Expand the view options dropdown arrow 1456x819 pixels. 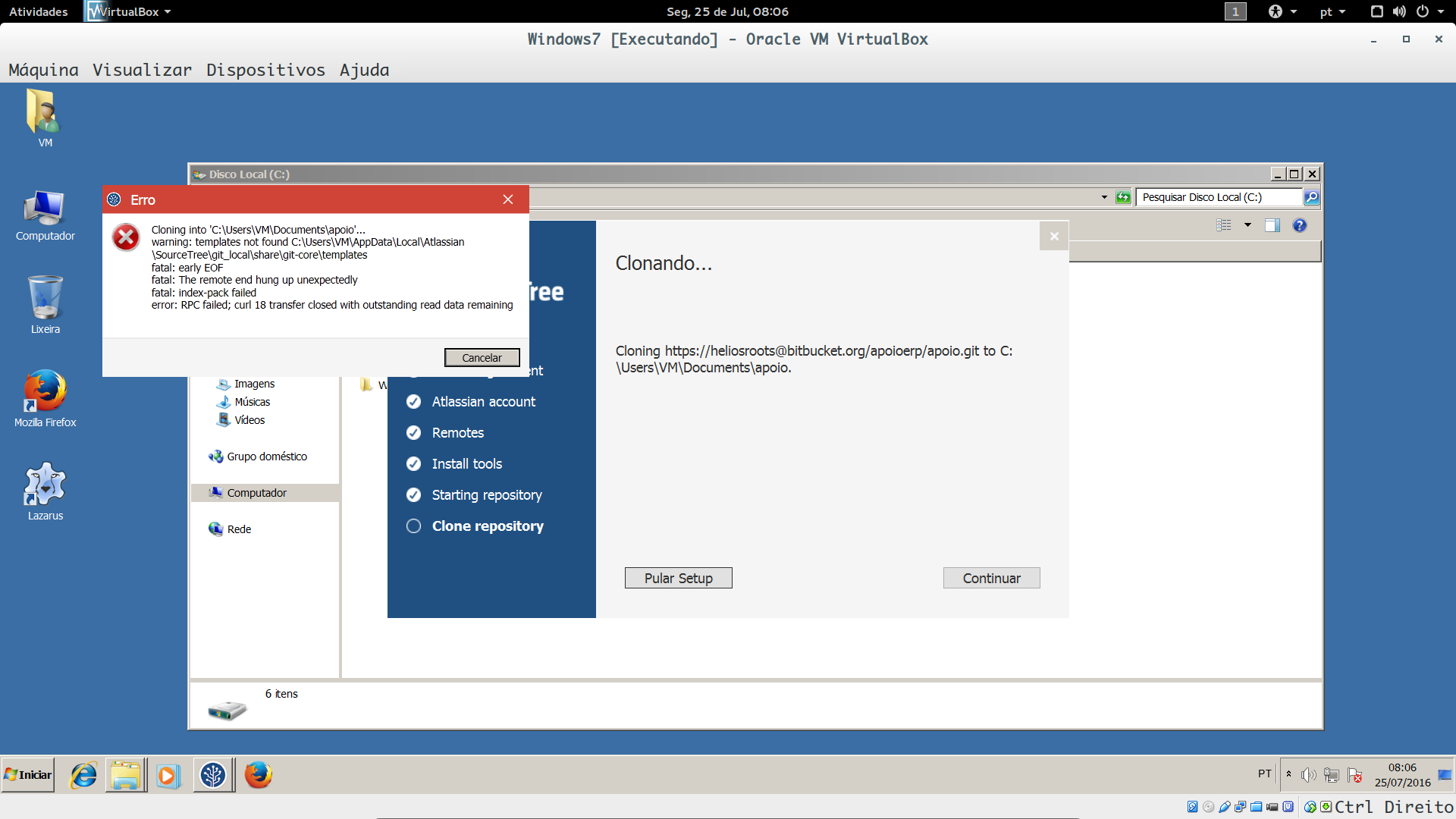point(1247,225)
